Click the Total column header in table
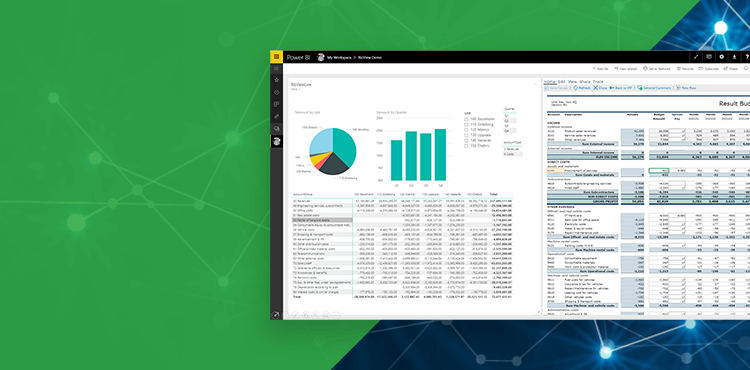Viewport: 750px width, 370px height. 493,195
